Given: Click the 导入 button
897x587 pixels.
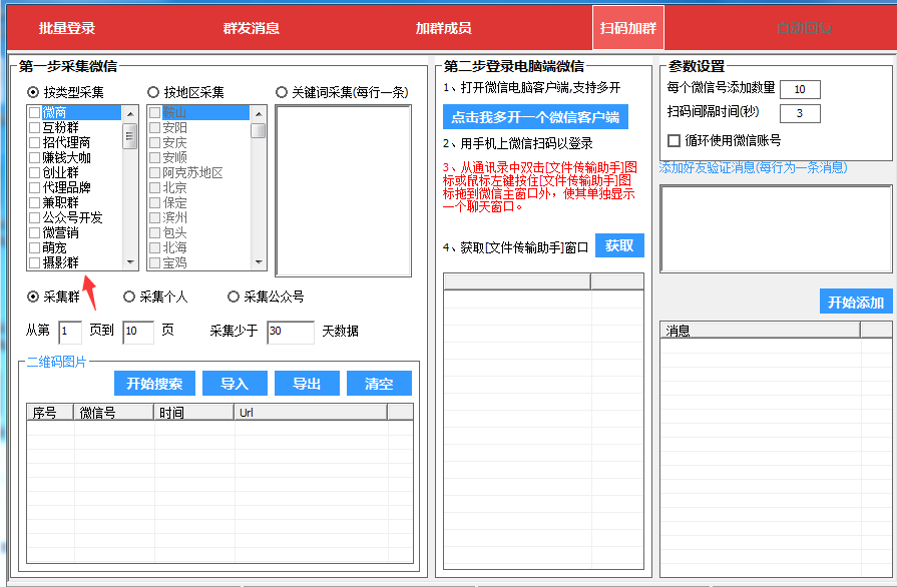Looking at the screenshot, I should [x=233, y=382].
